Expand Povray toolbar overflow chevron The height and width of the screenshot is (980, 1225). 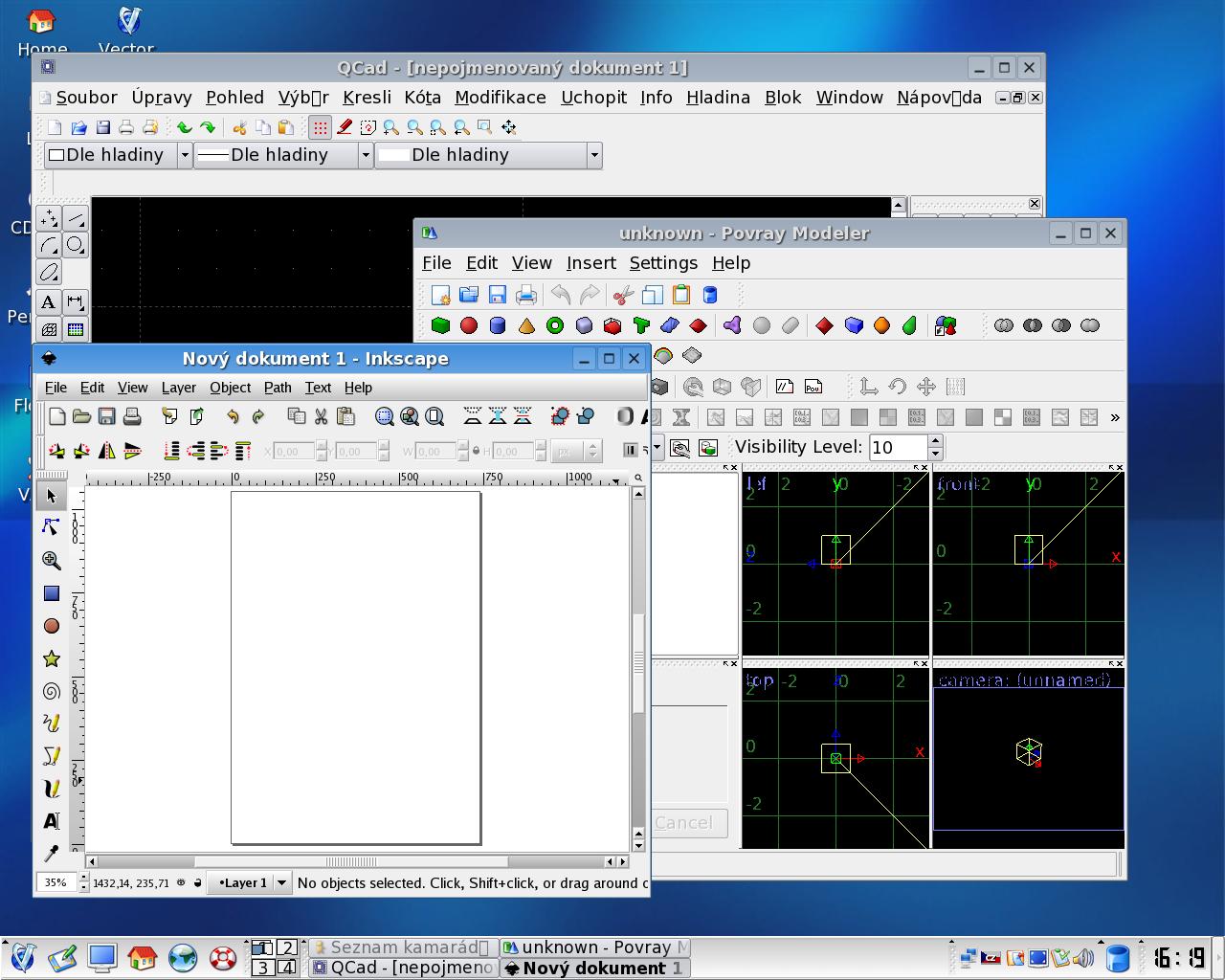point(1115,417)
